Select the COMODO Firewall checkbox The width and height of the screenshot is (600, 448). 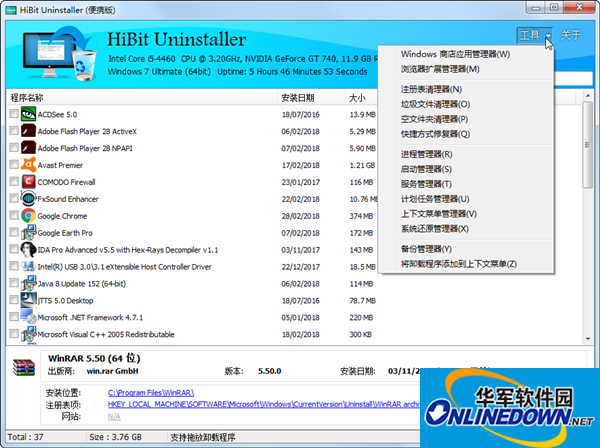pos(14,181)
